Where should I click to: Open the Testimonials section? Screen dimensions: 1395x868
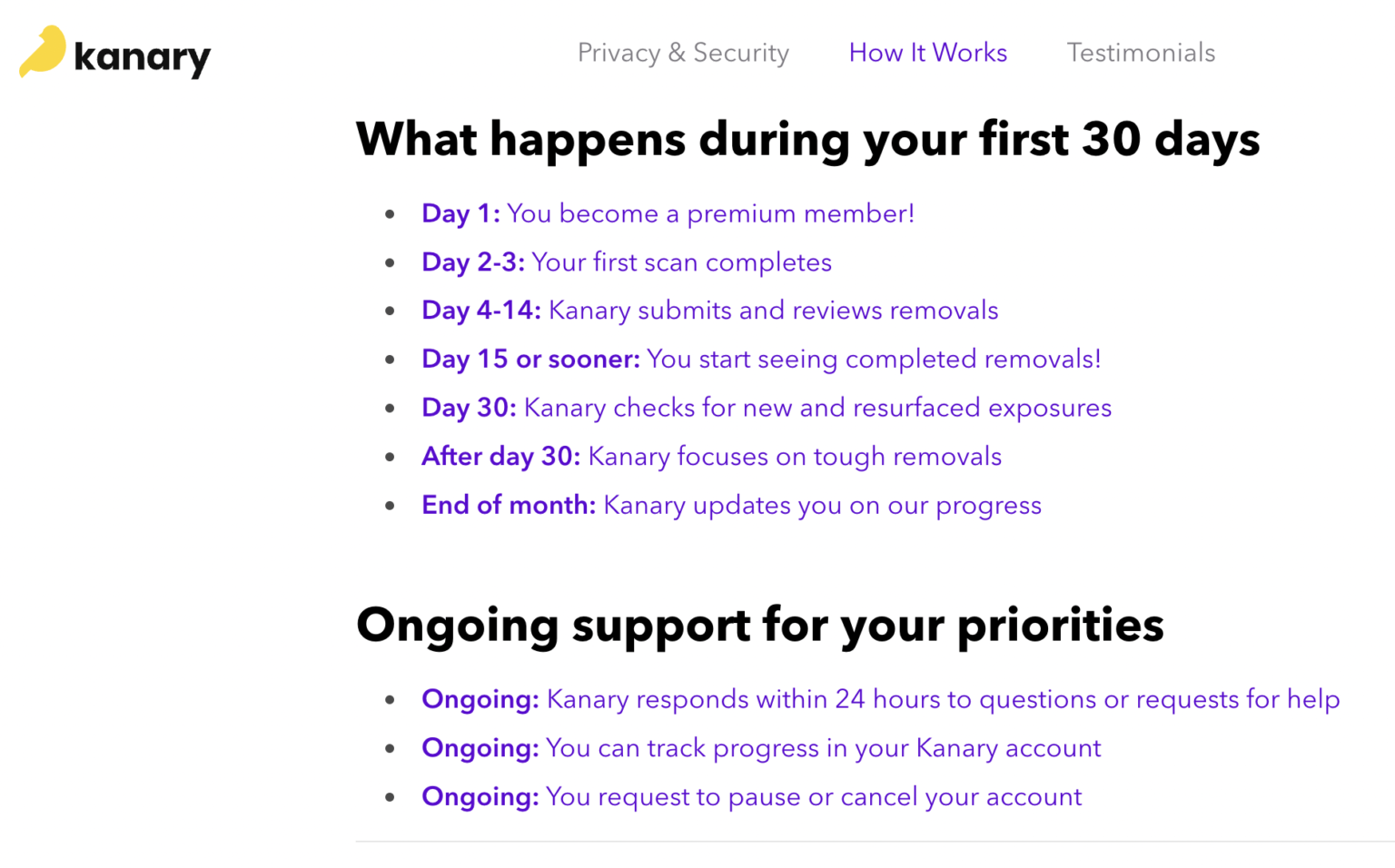tap(1141, 53)
